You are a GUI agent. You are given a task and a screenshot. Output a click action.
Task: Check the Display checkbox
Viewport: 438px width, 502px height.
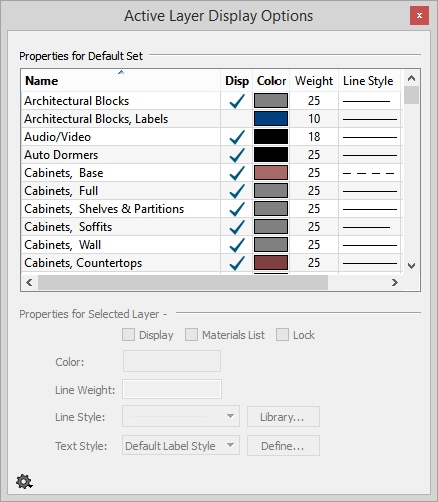128,335
